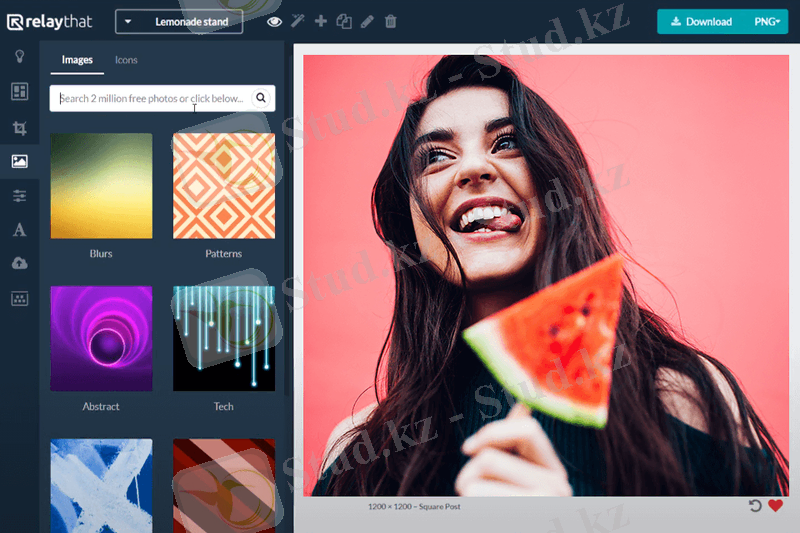This screenshot has width=800, height=533.
Task: Click the Download button
Action: click(x=702, y=22)
